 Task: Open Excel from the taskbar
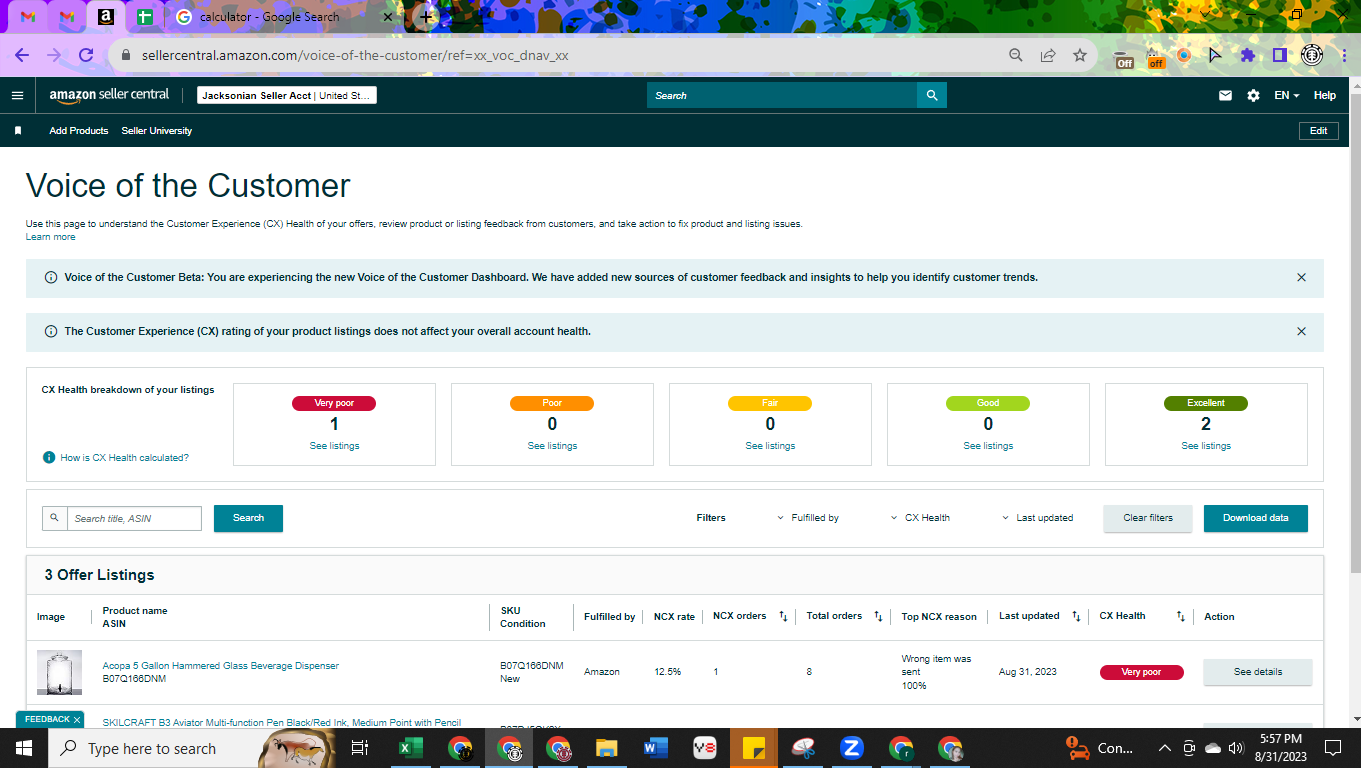click(410, 748)
